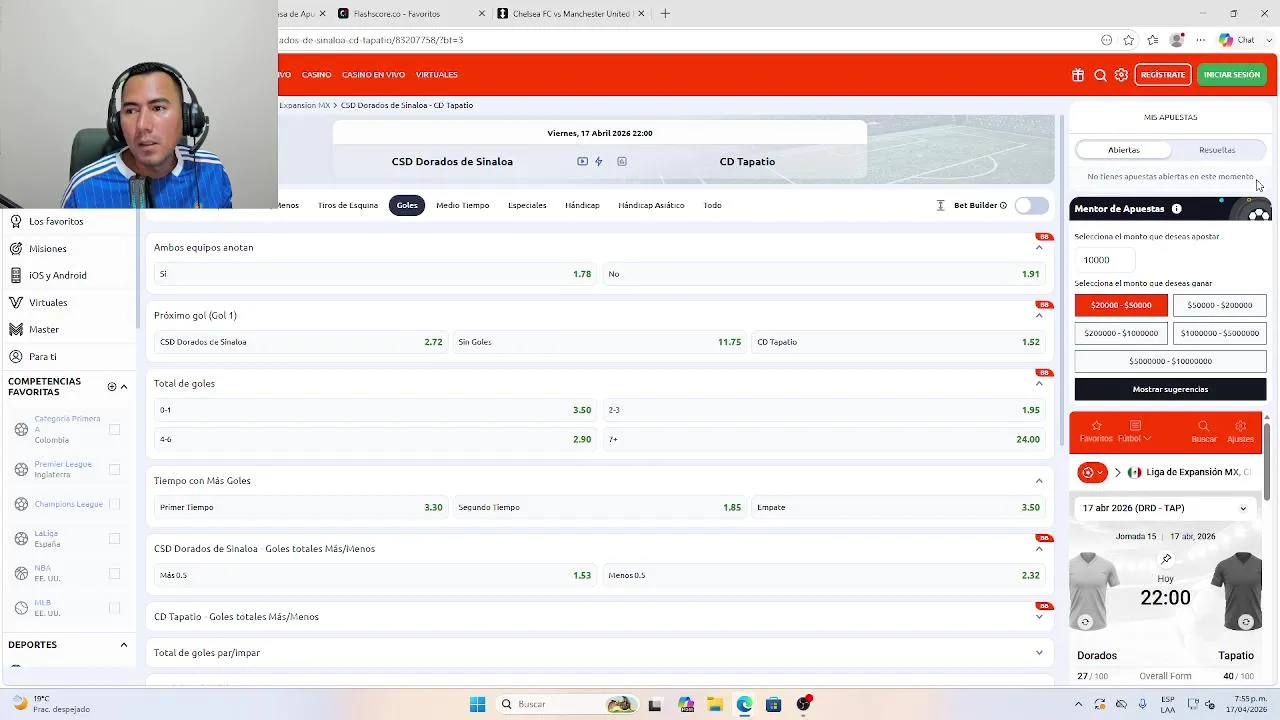Viewport: 1280px width, 720px height.
Task: Click the Los favoritos star icon
Action: pyautogui.click(x=16, y=221)
